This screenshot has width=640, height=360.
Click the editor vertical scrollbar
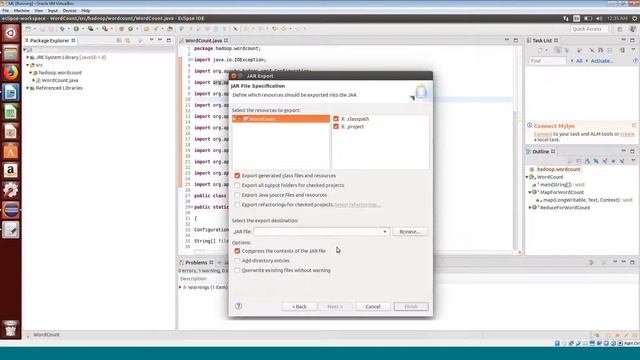516,149
